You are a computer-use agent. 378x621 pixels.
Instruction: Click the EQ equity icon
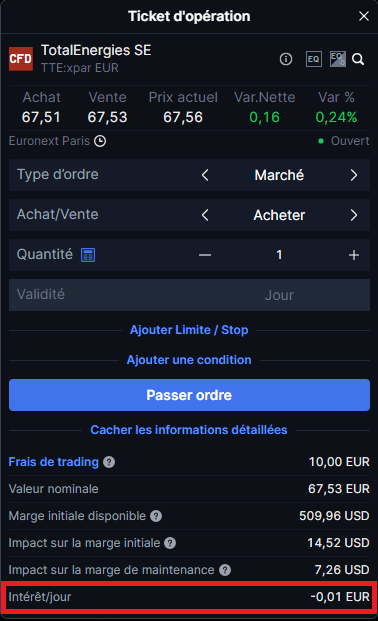point(313,59)
